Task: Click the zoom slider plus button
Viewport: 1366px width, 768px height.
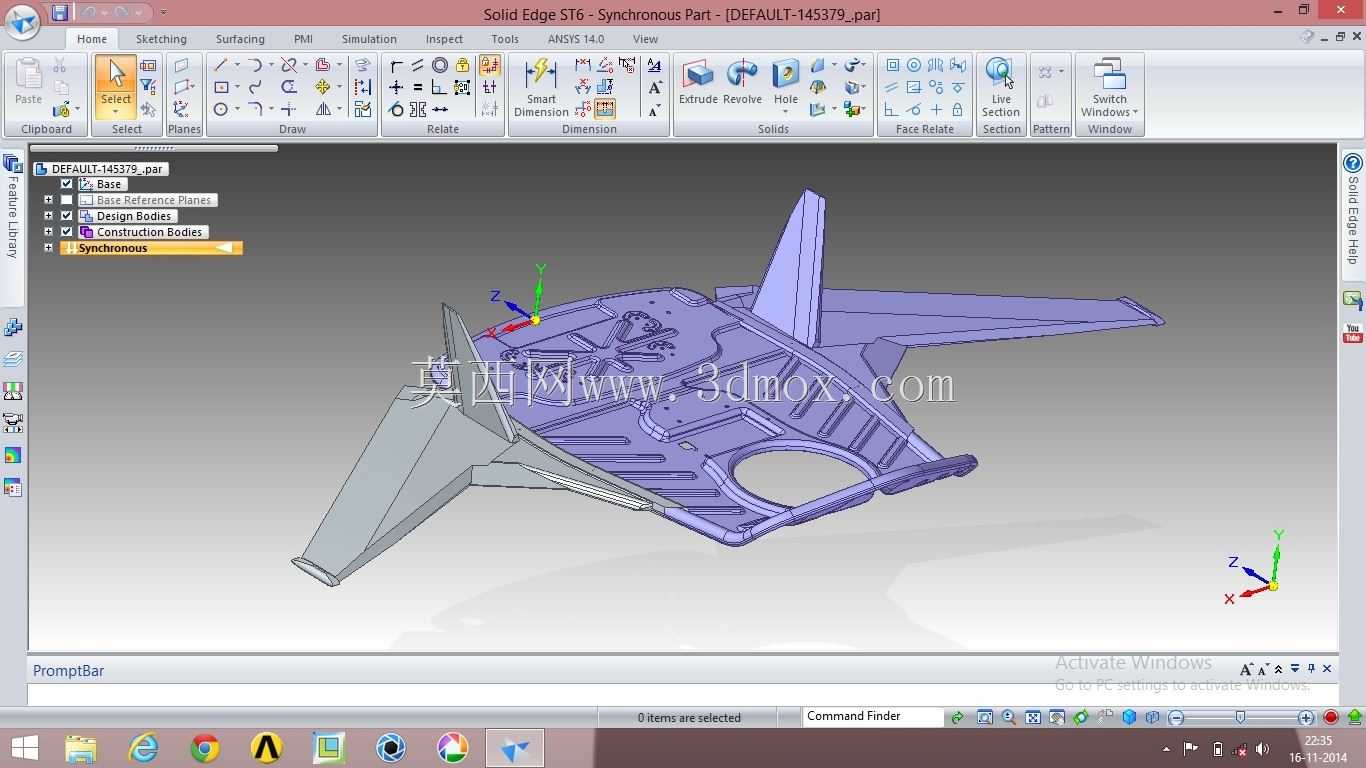Action: click(1306, 717)
